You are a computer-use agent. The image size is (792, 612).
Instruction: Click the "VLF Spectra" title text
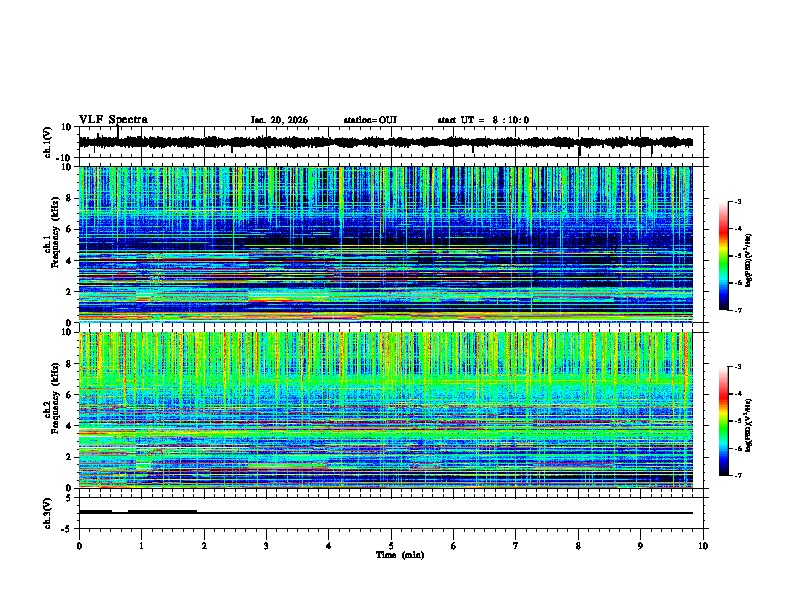113,120
